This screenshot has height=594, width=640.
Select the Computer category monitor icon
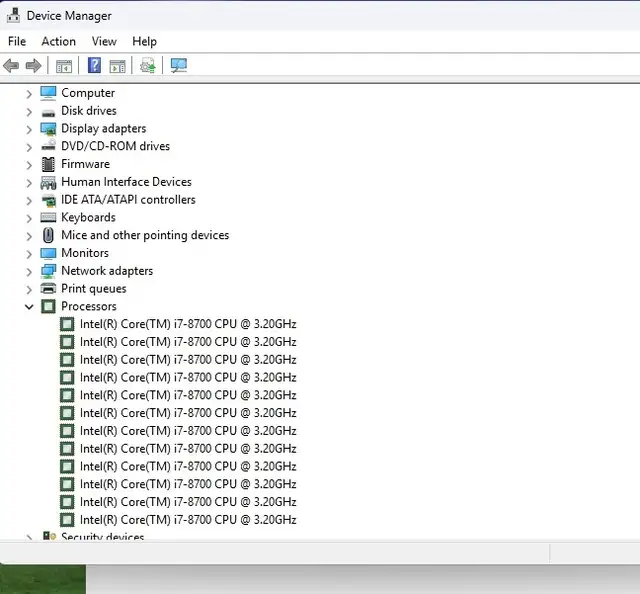48,93
